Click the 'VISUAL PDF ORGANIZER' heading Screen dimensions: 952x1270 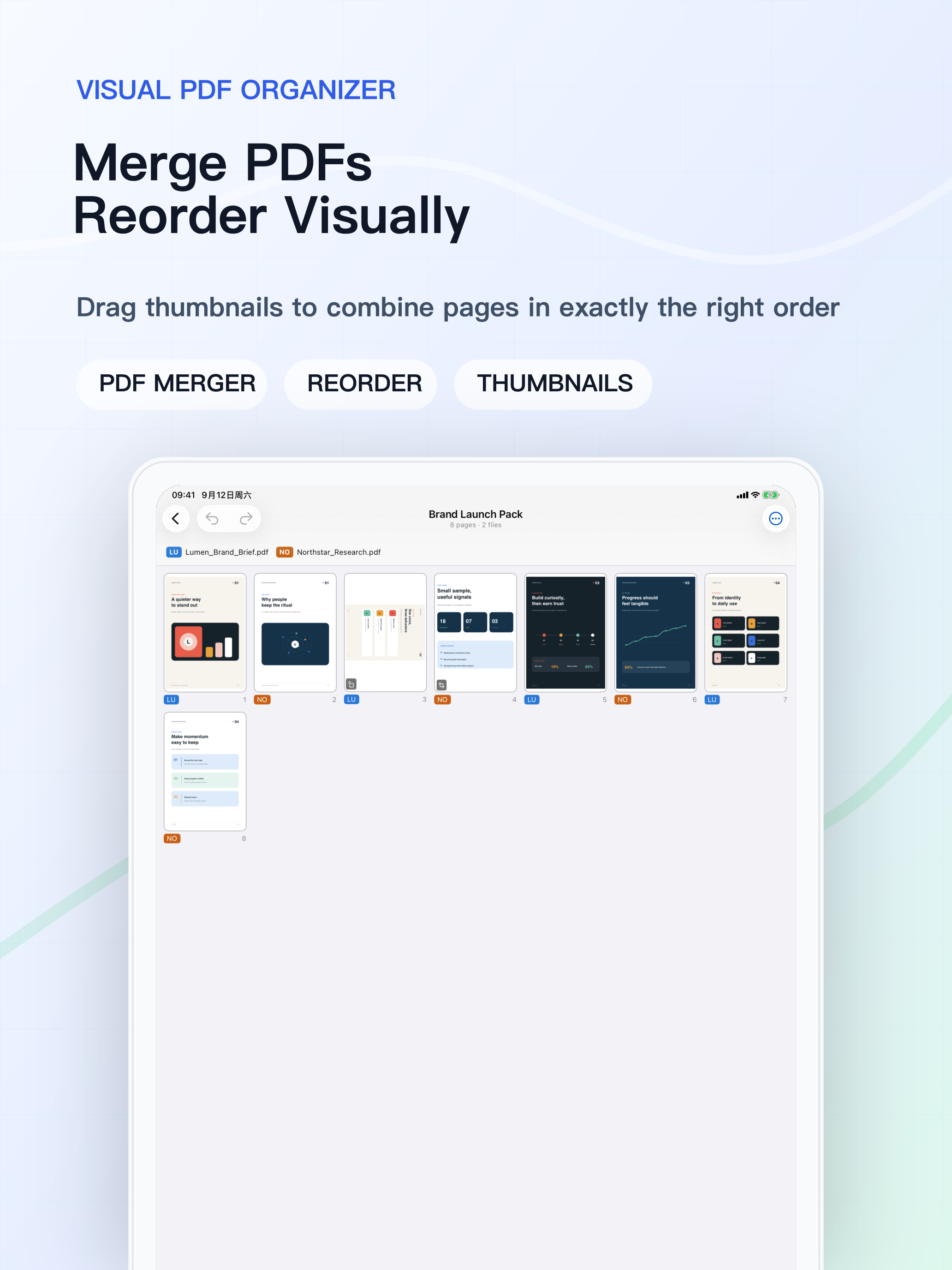[236, 90]
